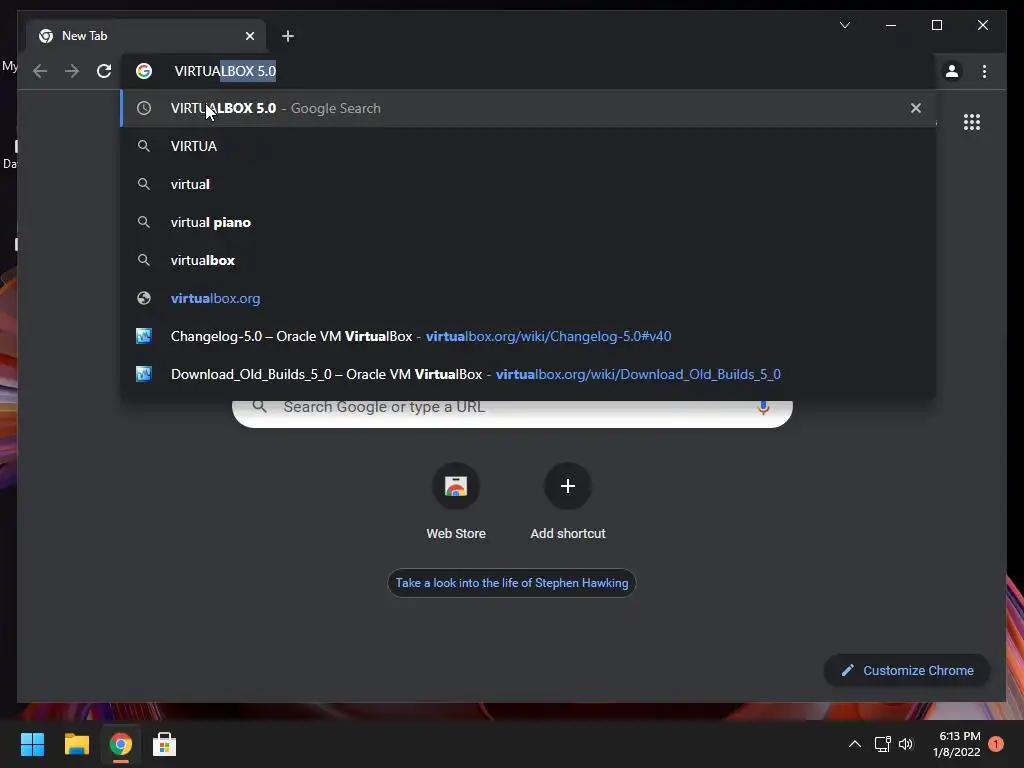
Task: Click the clock icon of history suggestion
Action: click(x=144, y=108)
